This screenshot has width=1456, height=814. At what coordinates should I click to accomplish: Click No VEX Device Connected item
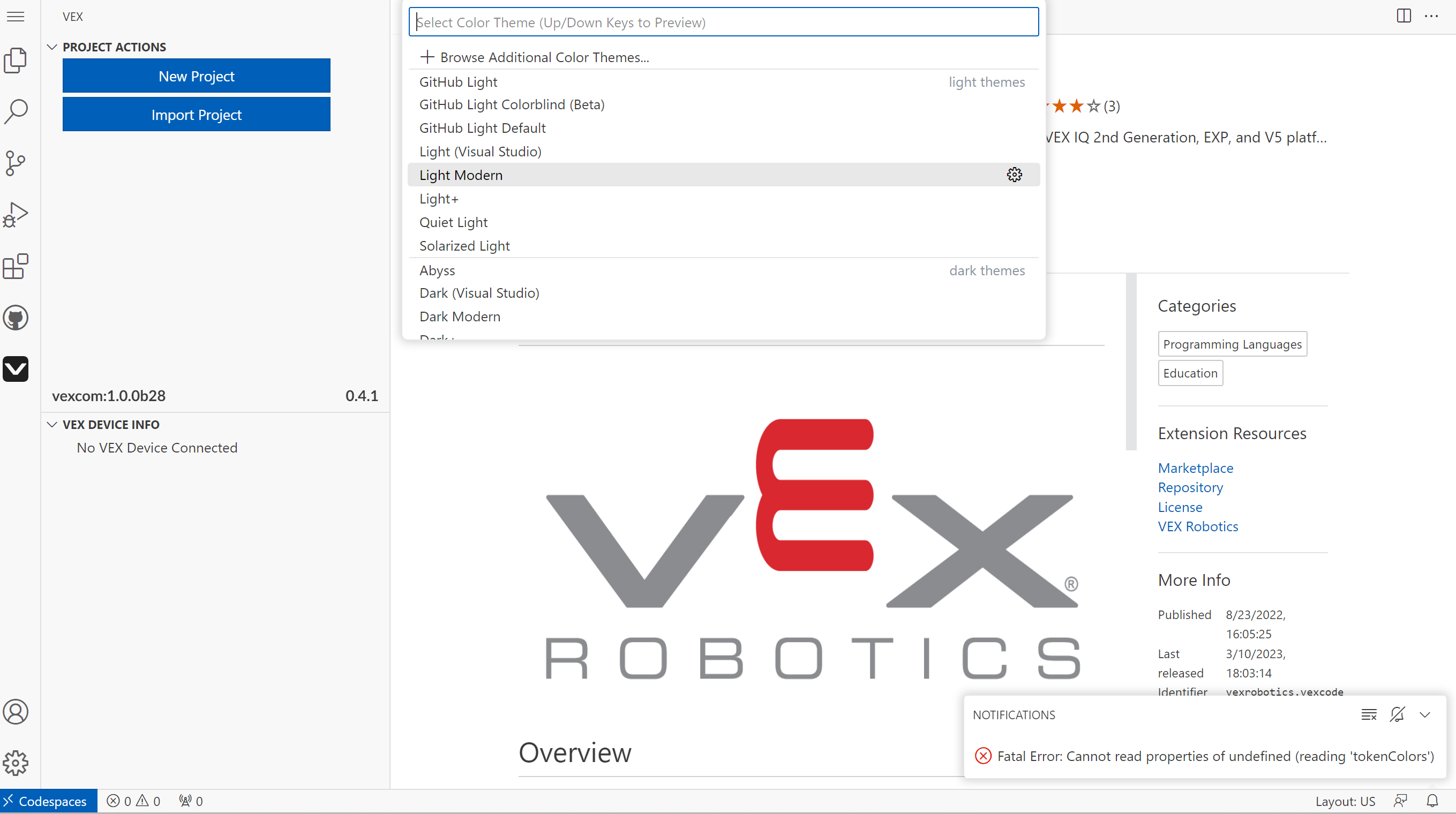157,447
